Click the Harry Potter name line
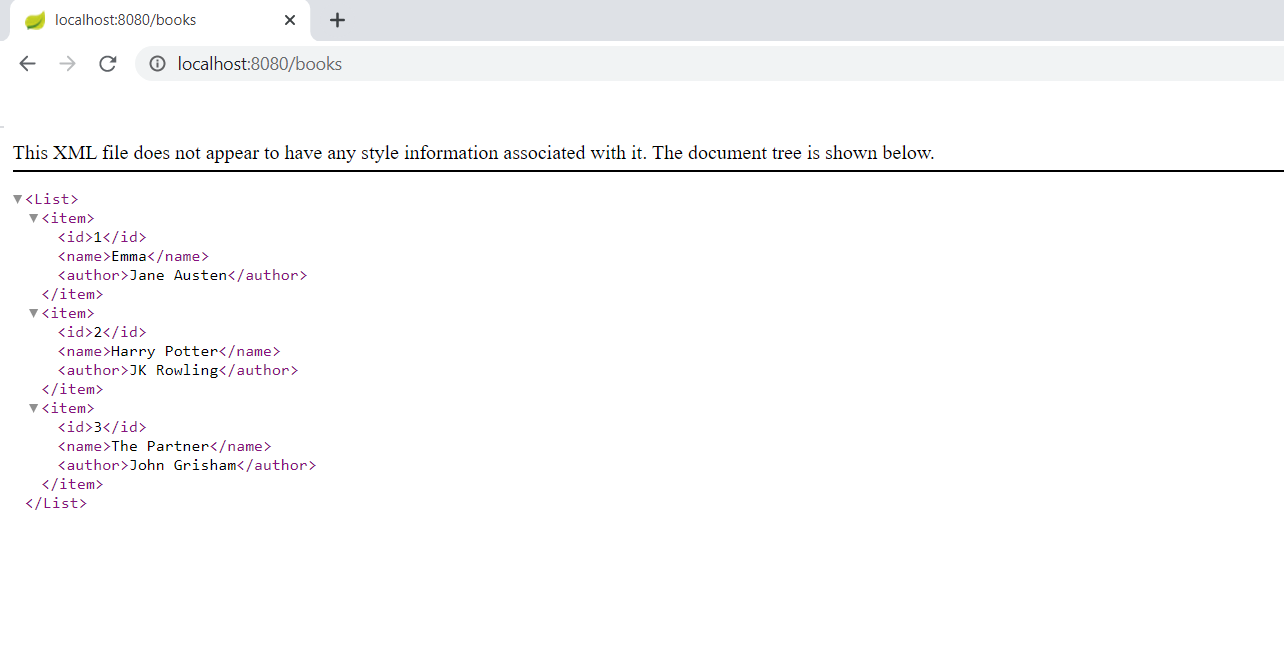The image size is (1284, 670). point(168,351)
